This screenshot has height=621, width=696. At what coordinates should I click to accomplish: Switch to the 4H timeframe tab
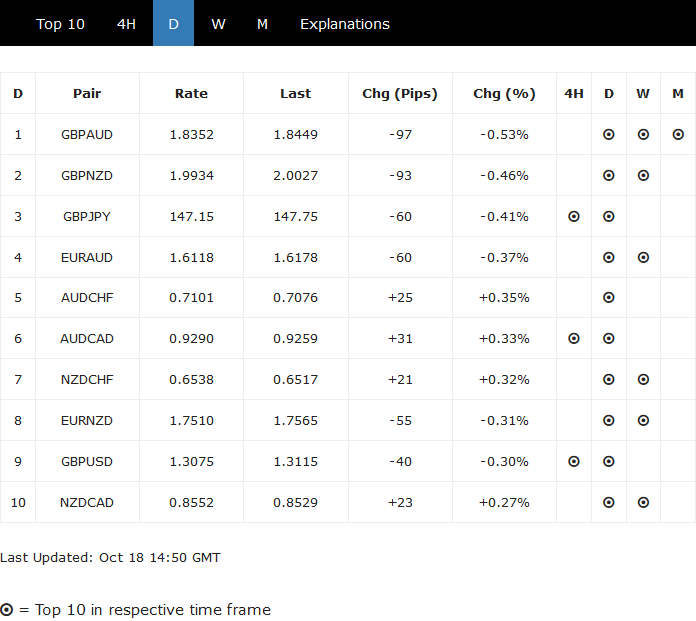click(126, 24)
